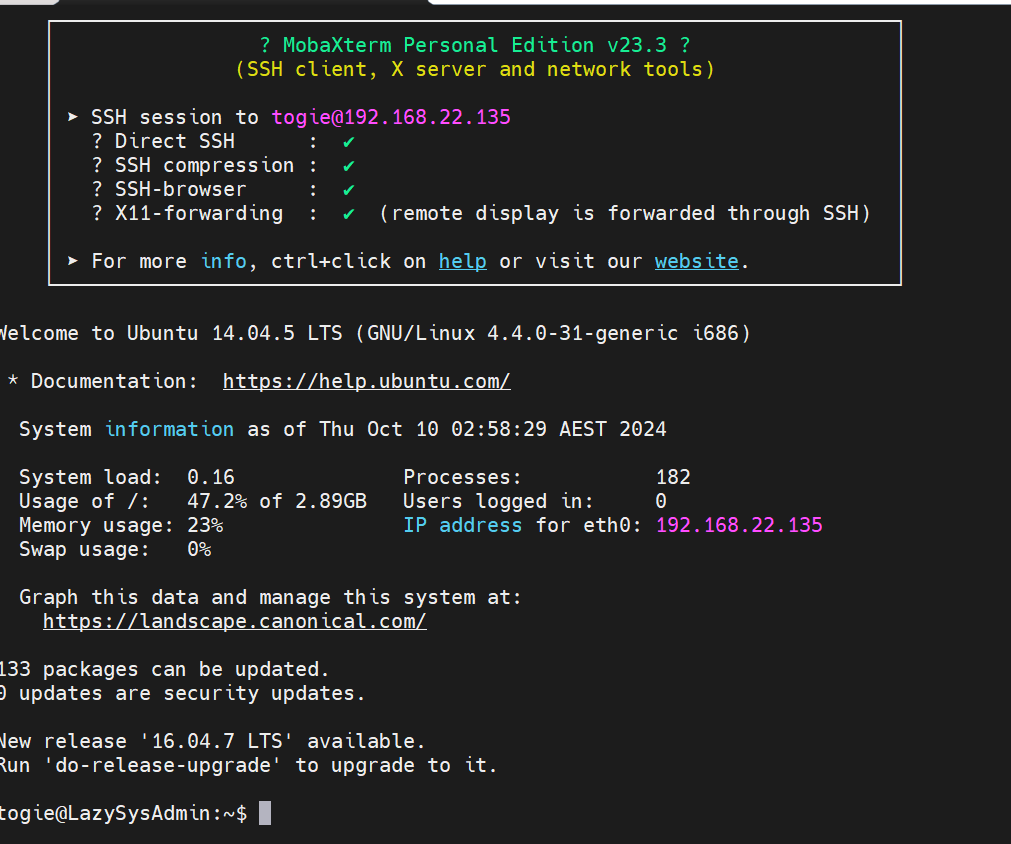Viewport: 1011px width, 844px height.
Task: Click the Direct SSH checkmark
Action: click(349, 142)
